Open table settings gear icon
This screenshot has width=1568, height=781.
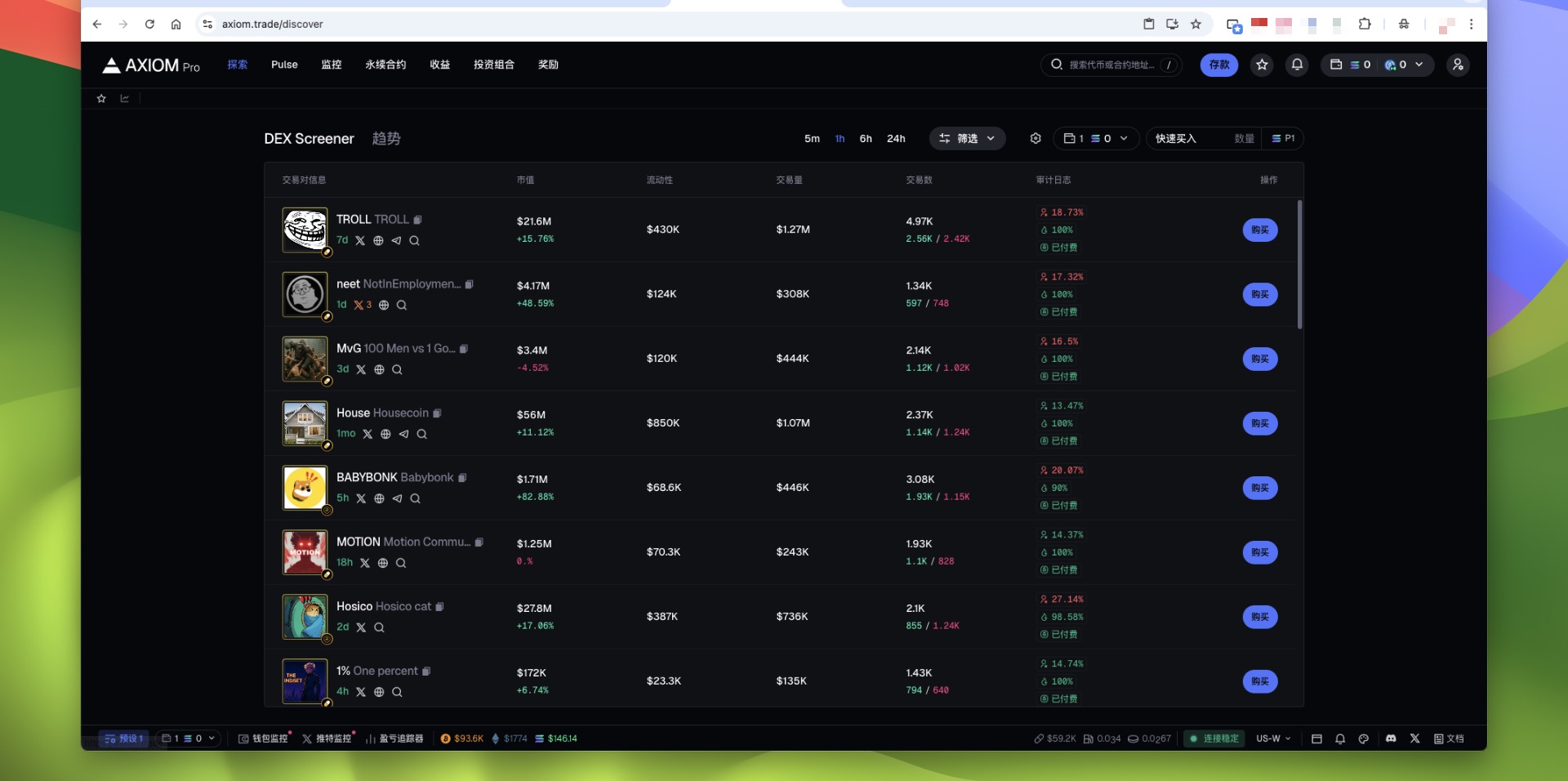click(x=1036, y=139)
